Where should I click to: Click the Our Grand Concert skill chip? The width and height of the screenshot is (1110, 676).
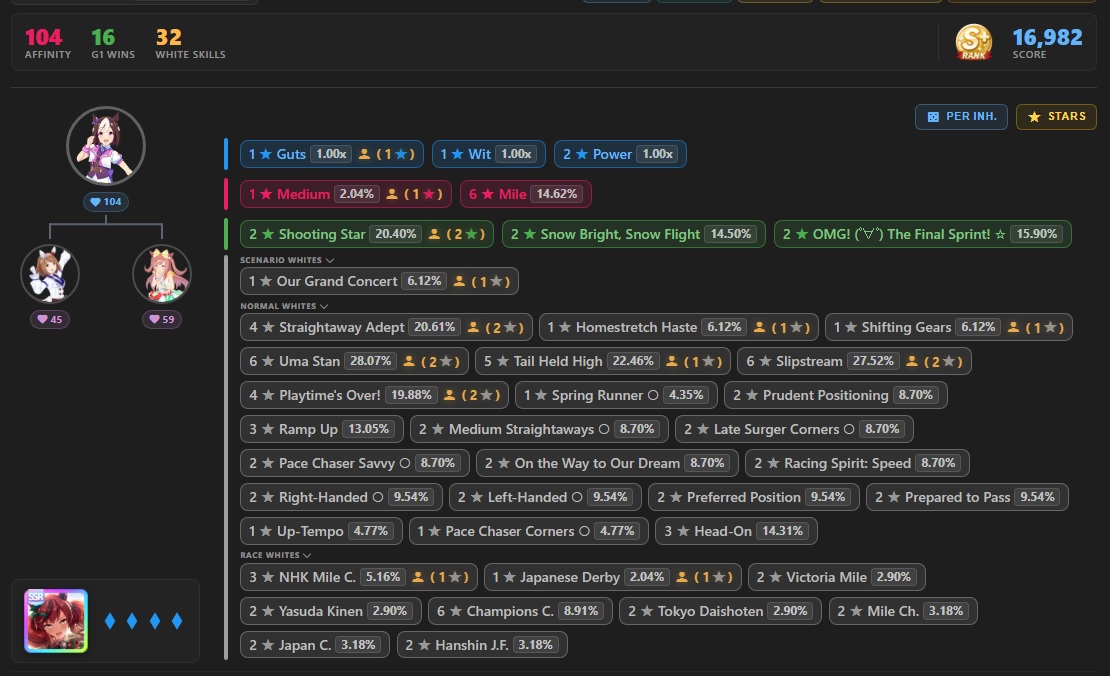tap(379, 281)
